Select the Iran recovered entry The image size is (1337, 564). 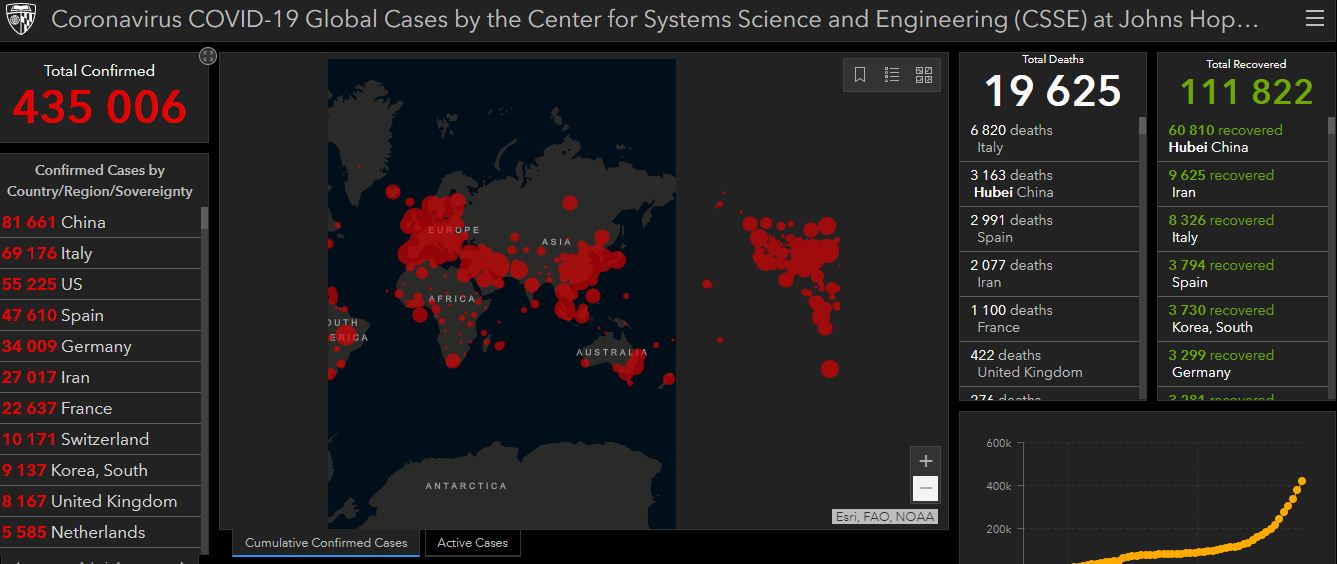pyautogui.click(x=1246, y=184)
